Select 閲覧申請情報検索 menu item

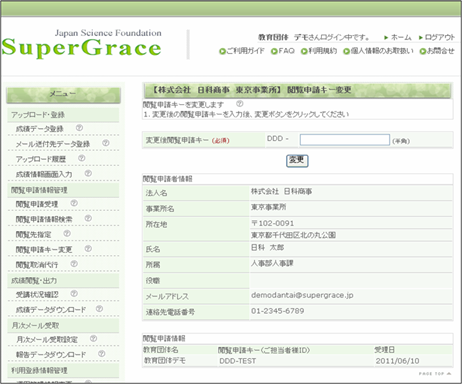[x=44, y=219]
